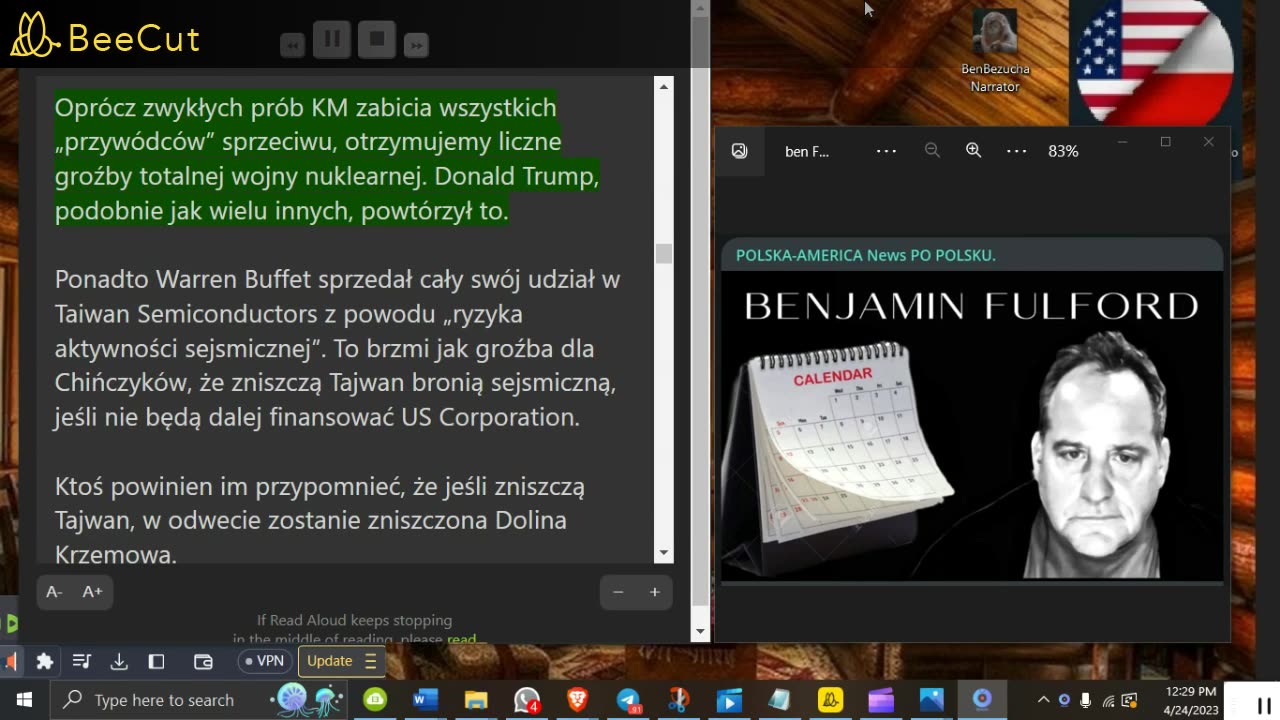
Task: Open the Photos app from the taskbar
Action: click(932, 700)
